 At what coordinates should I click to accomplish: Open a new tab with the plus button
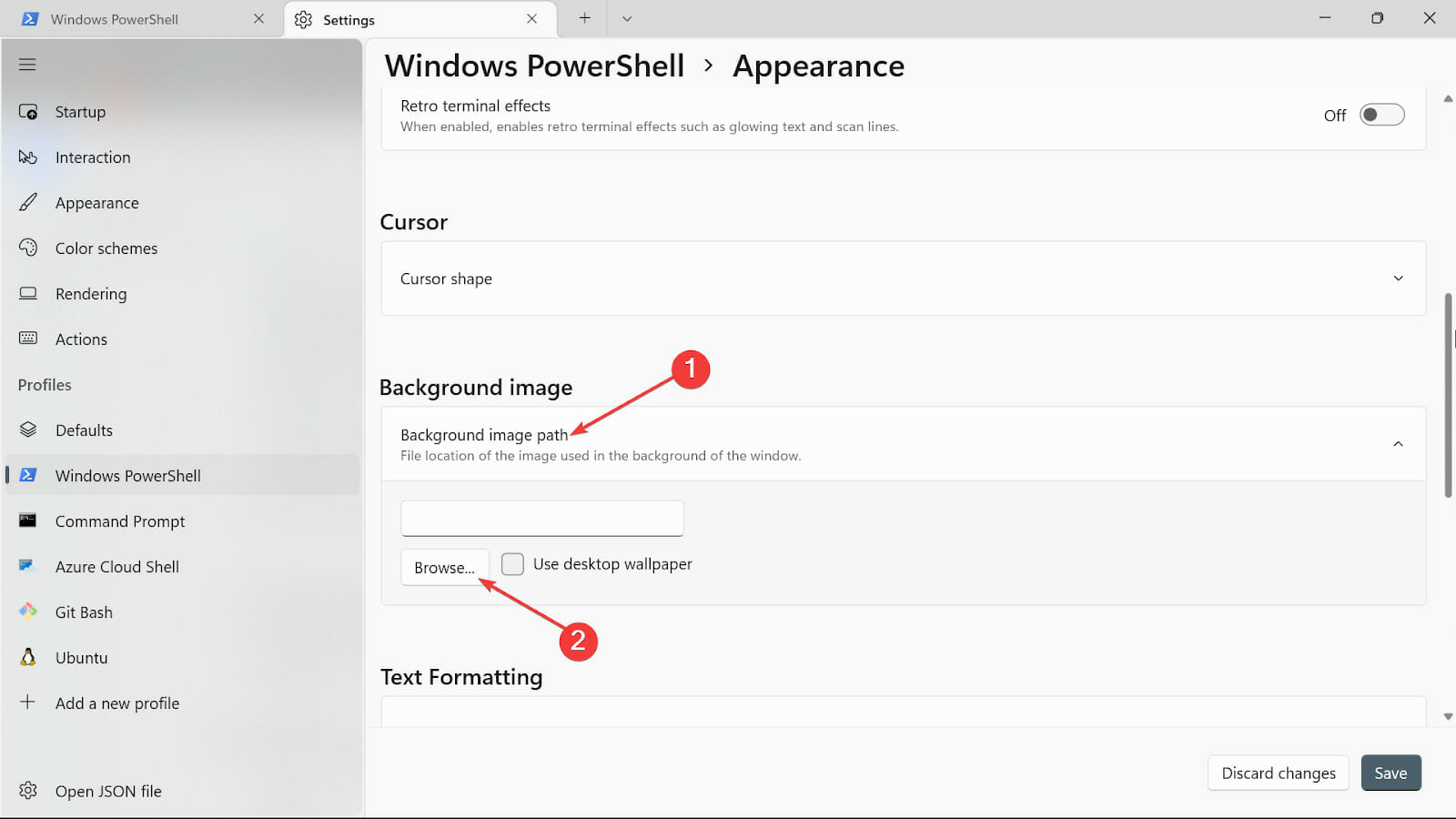tap(585, 18)
